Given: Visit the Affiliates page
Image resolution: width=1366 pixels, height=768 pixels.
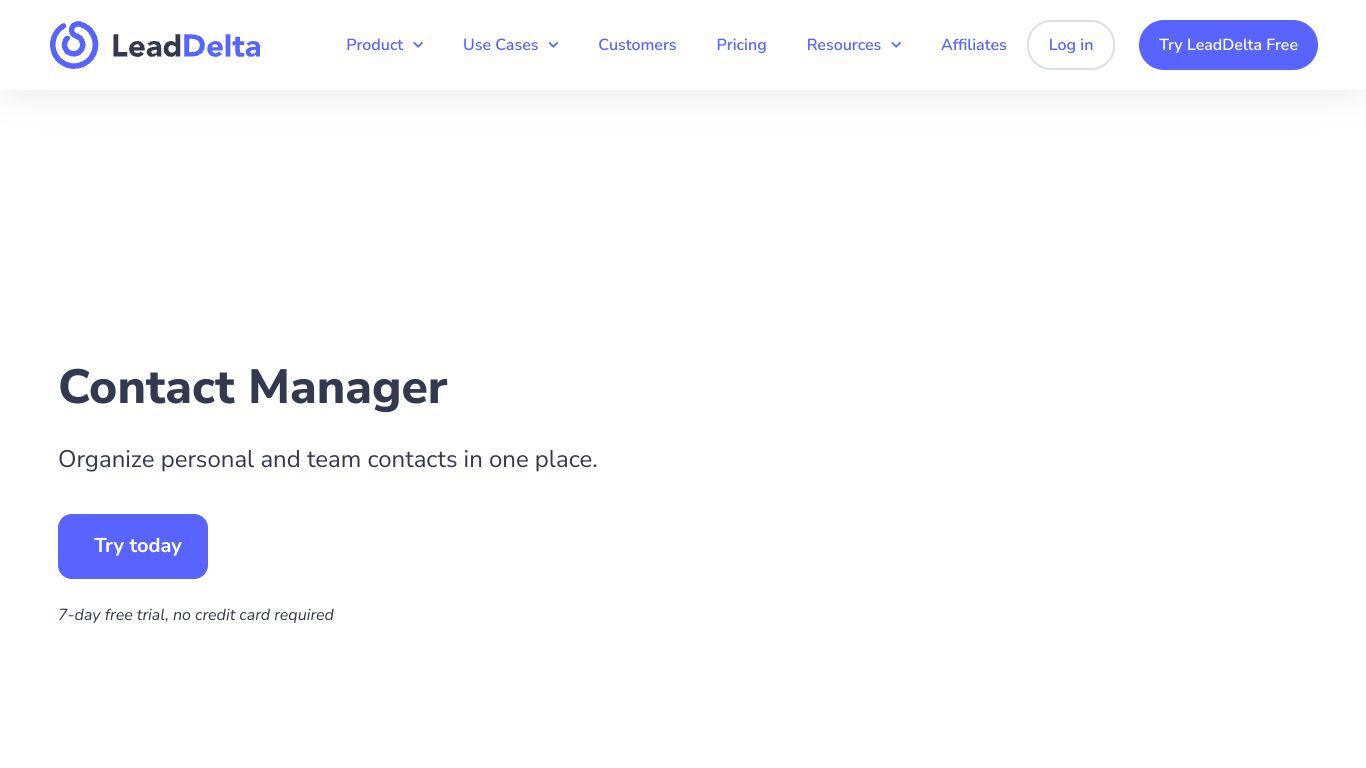Looking at the screenshot, I should (973, 45).
